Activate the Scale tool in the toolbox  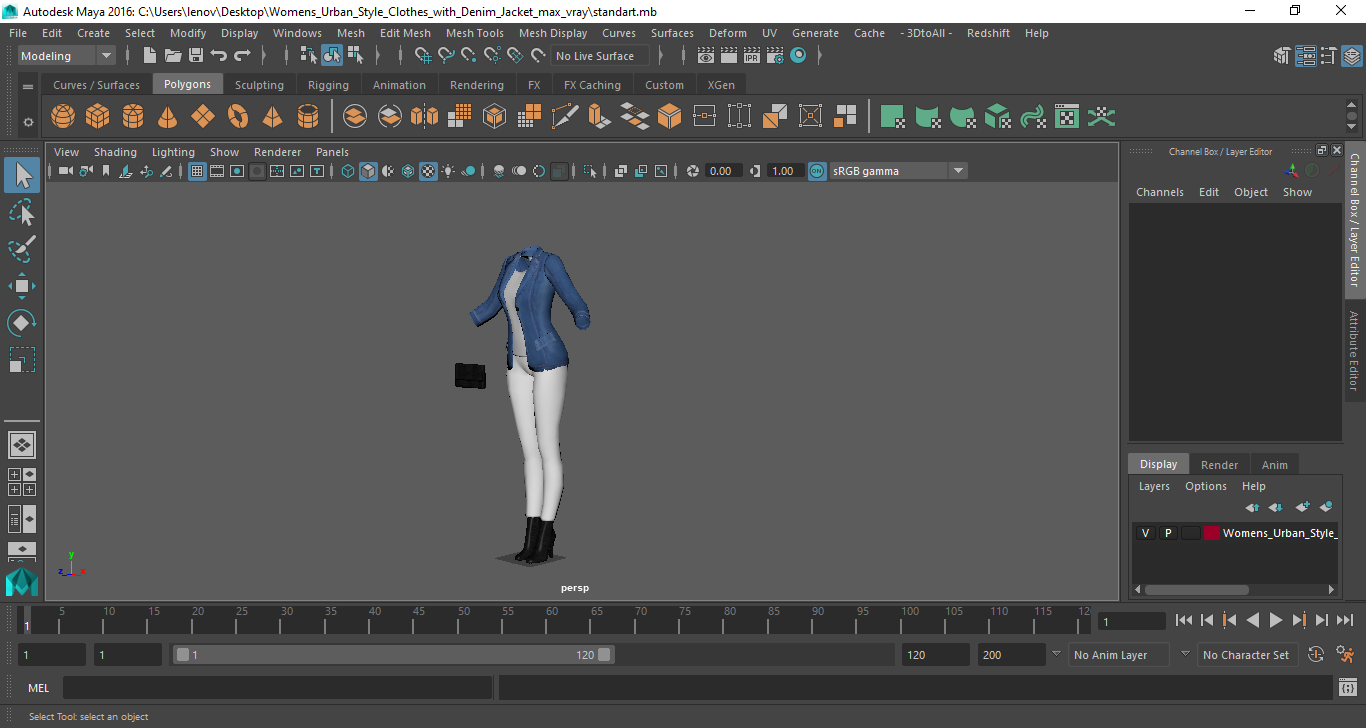tap(22, 360)
